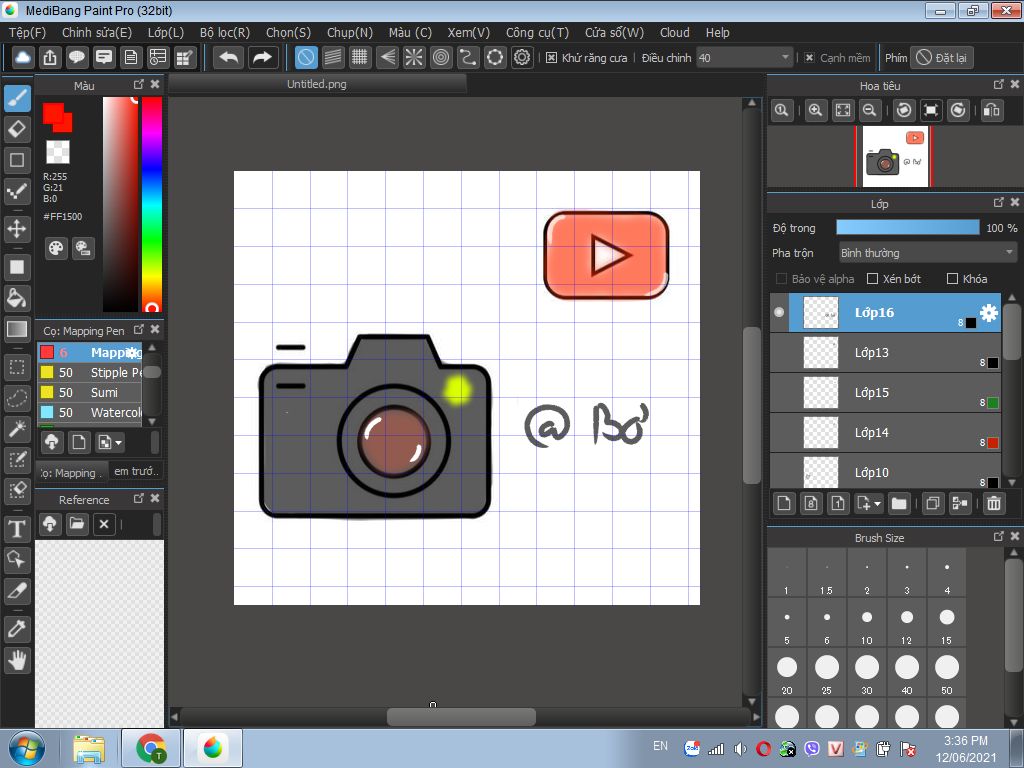Toggle visibility of layer Lớp16

pos(779,312)
